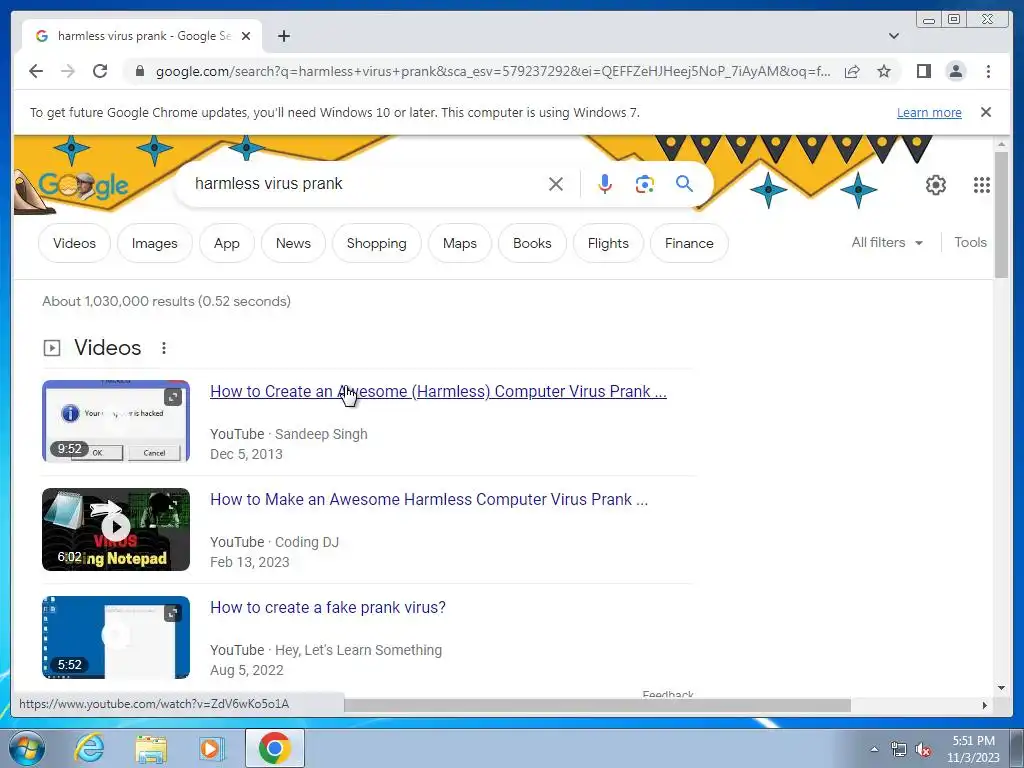The image size is (1024, 768).
Task: Open Google quick settings gear
Action: [x=936, y=185]
